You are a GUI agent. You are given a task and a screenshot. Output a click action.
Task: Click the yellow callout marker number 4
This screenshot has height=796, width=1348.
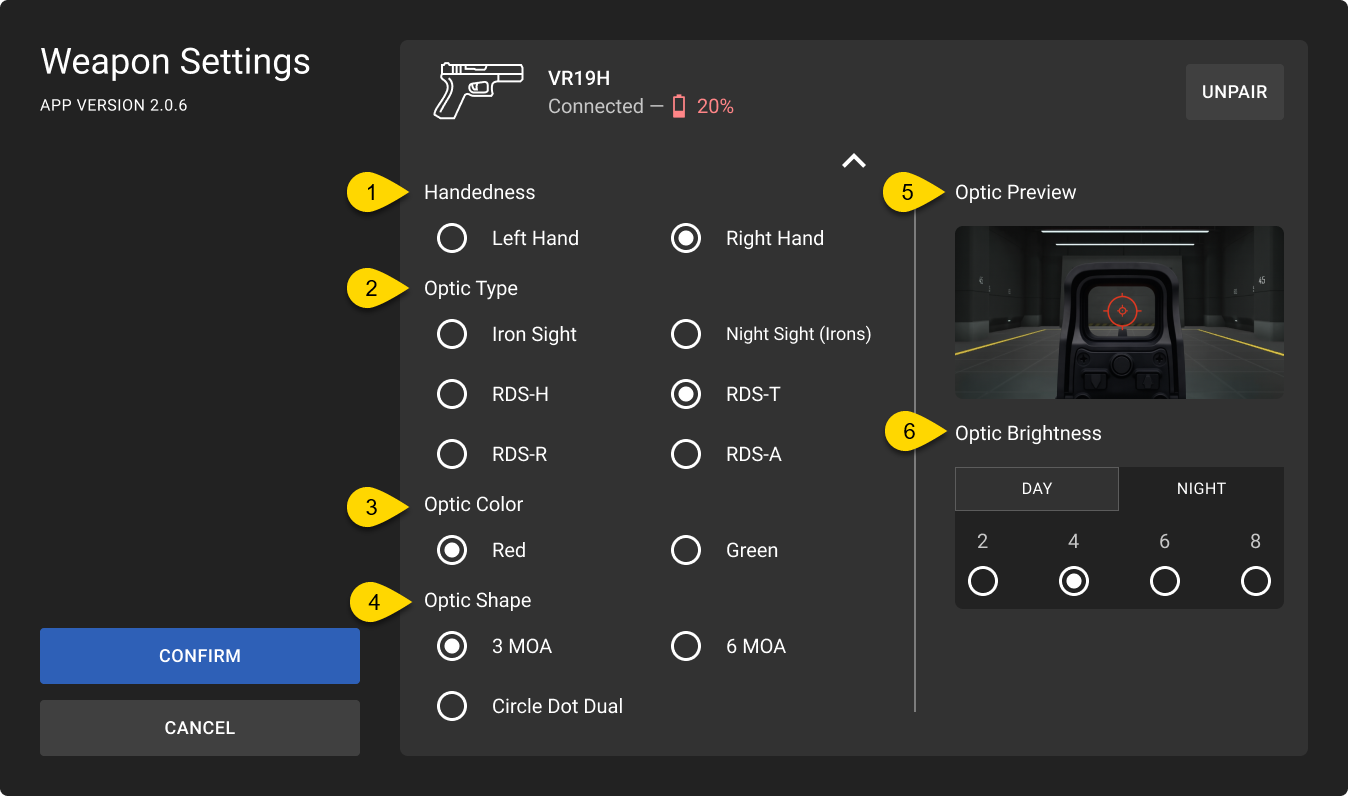(374, 602)
